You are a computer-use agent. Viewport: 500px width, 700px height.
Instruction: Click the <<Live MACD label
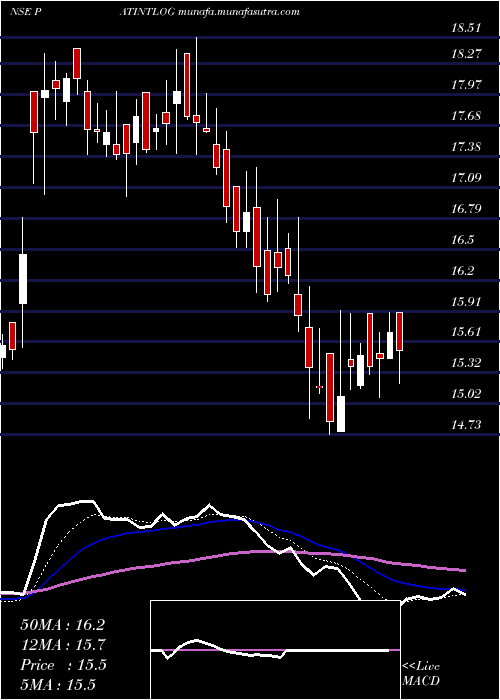pos(421,673)
